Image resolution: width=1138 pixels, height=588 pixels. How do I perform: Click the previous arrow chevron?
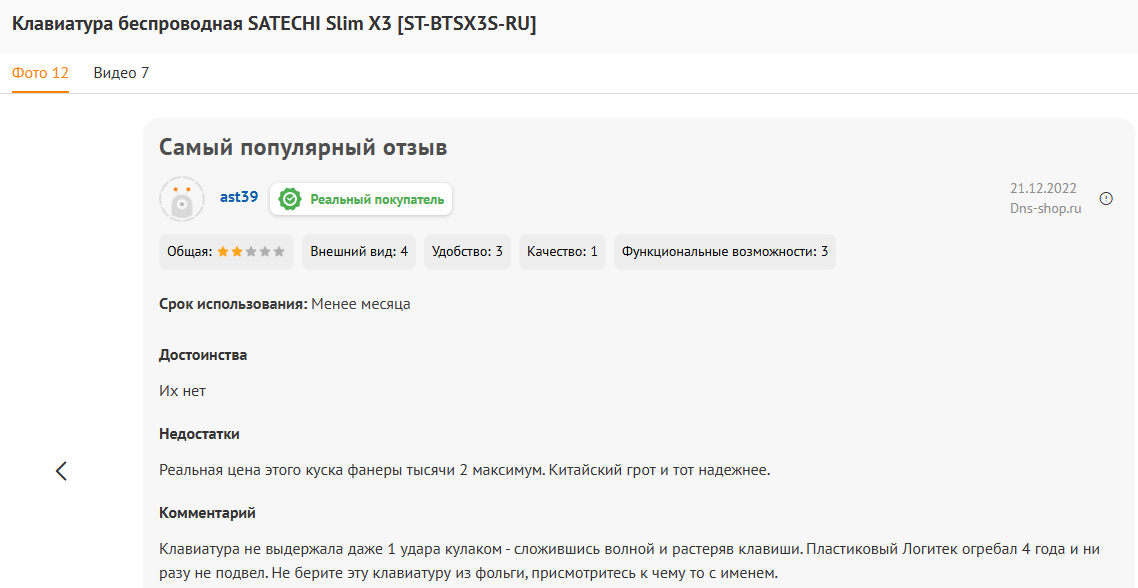(61, 470)
